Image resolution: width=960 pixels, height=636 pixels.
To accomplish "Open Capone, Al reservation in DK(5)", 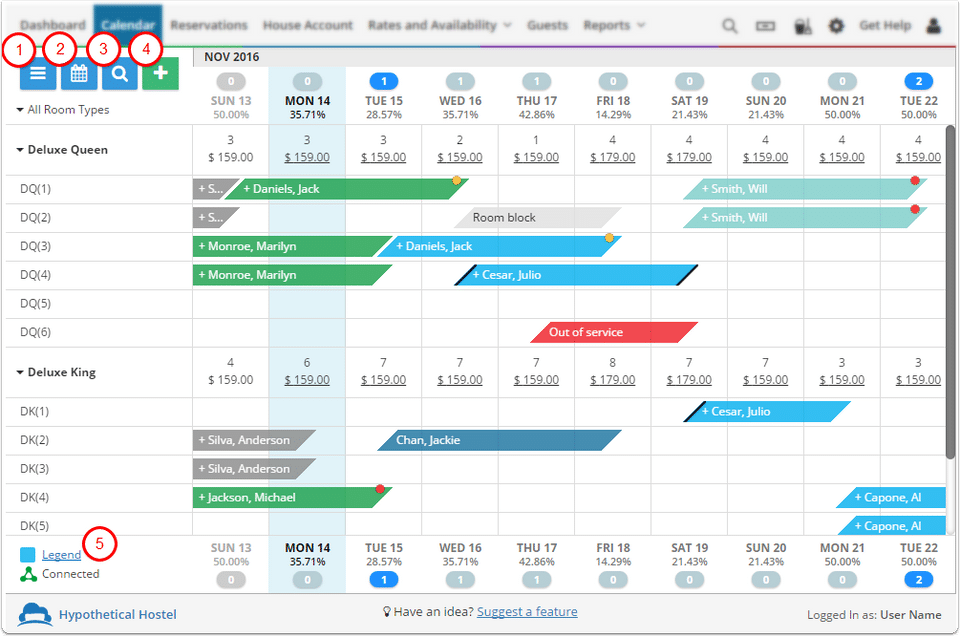I will click(x=891, y=526).
